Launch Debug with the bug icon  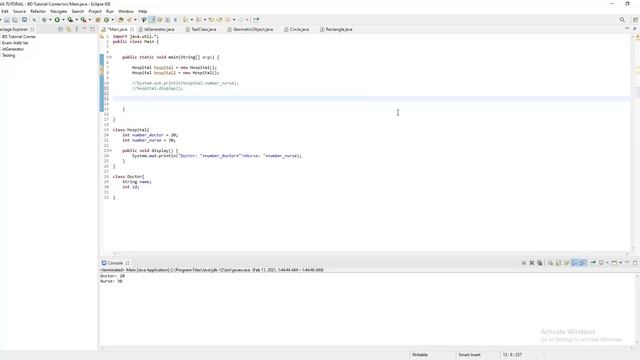click(x=44, y=20)
